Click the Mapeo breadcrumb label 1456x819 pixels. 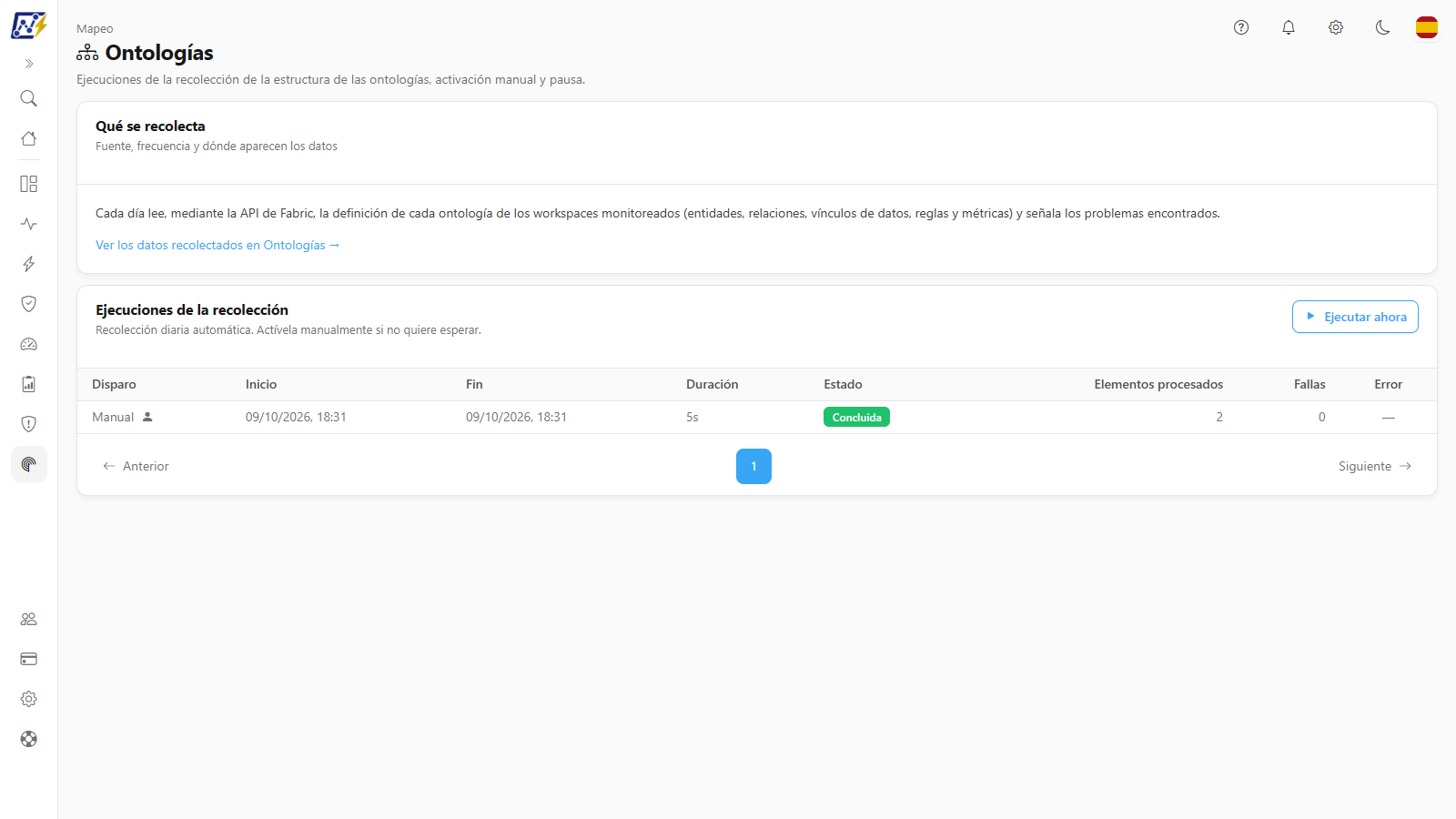click(x=95, y=29)
